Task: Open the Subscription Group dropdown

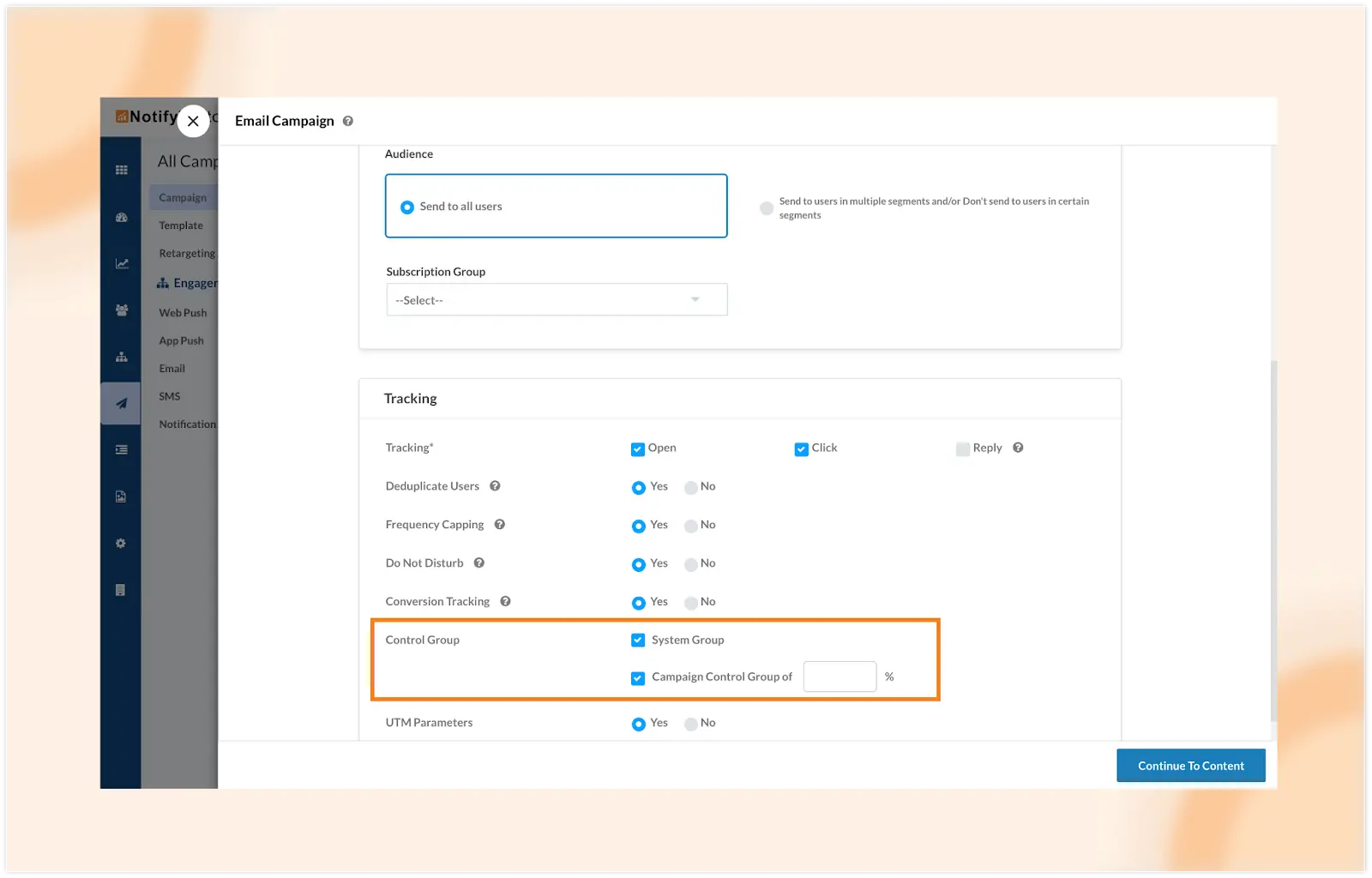Action: [x=557, y=300]
